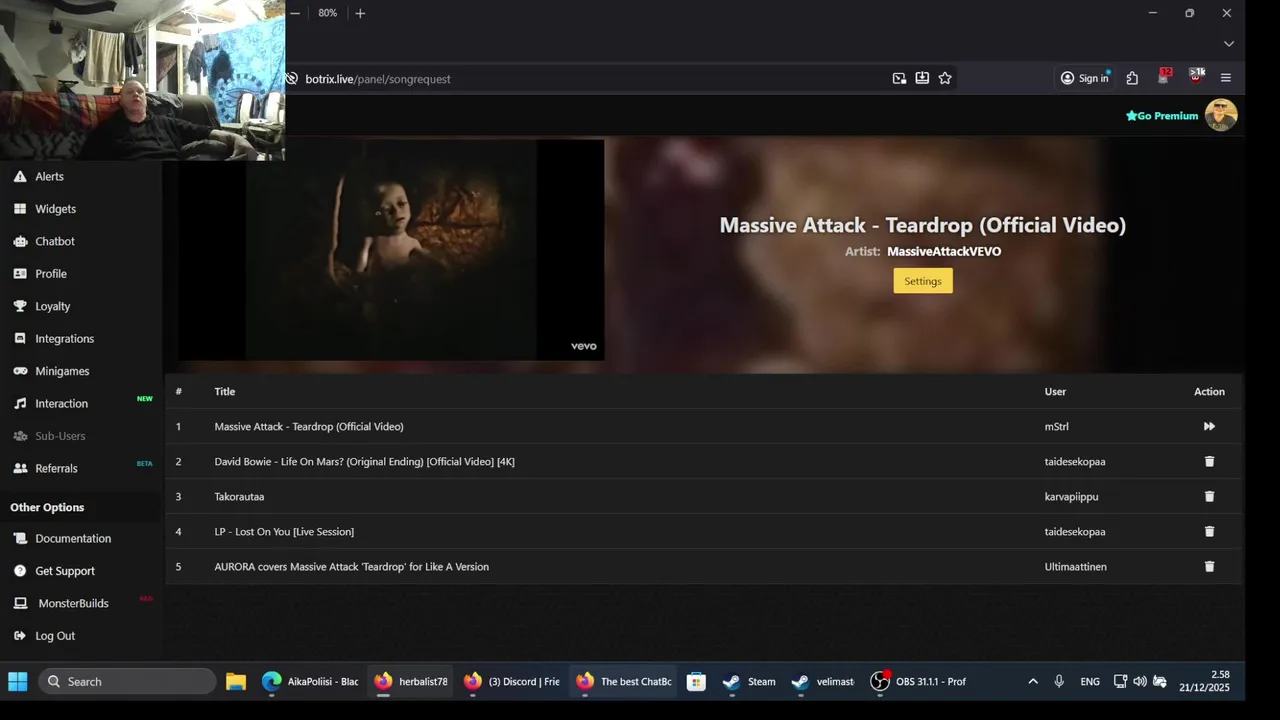1280x720 pixels.
Task: Switch to the OBS 31.1.1 window
Action: [x=918, y=682]
